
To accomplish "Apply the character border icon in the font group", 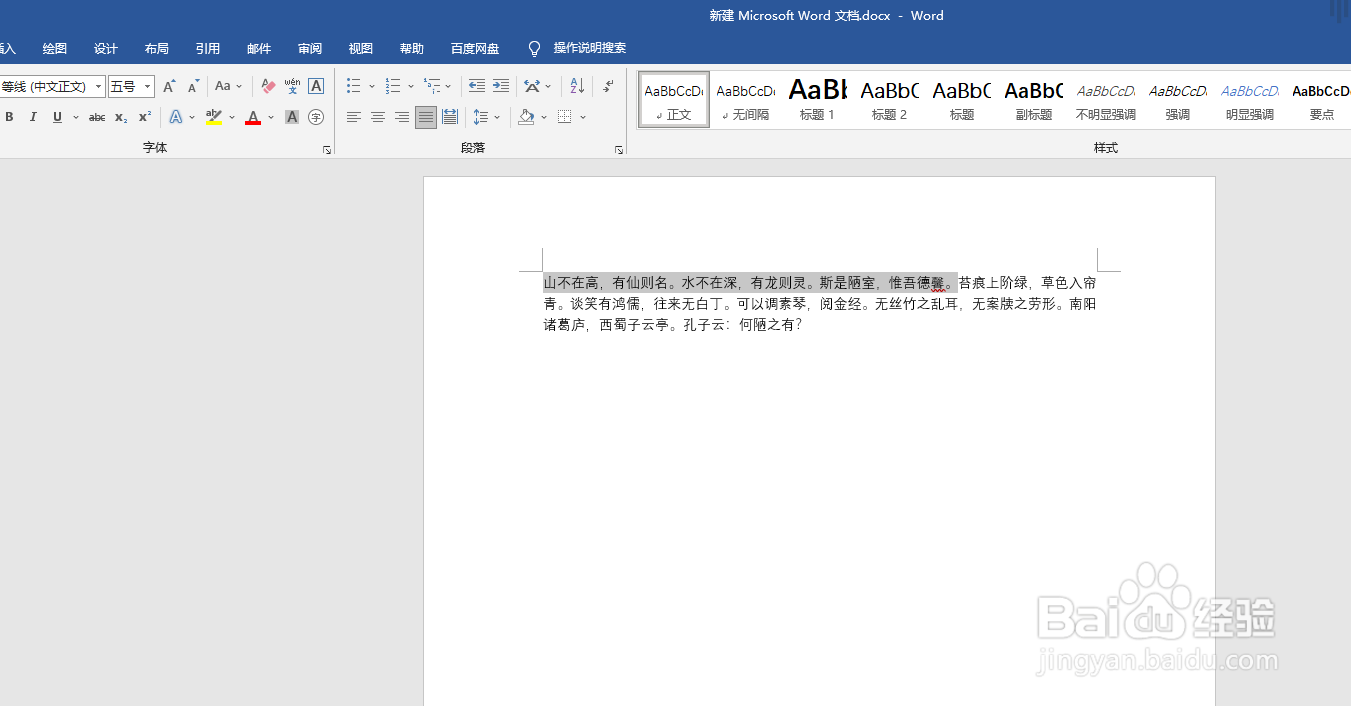I will pos(316,85).
